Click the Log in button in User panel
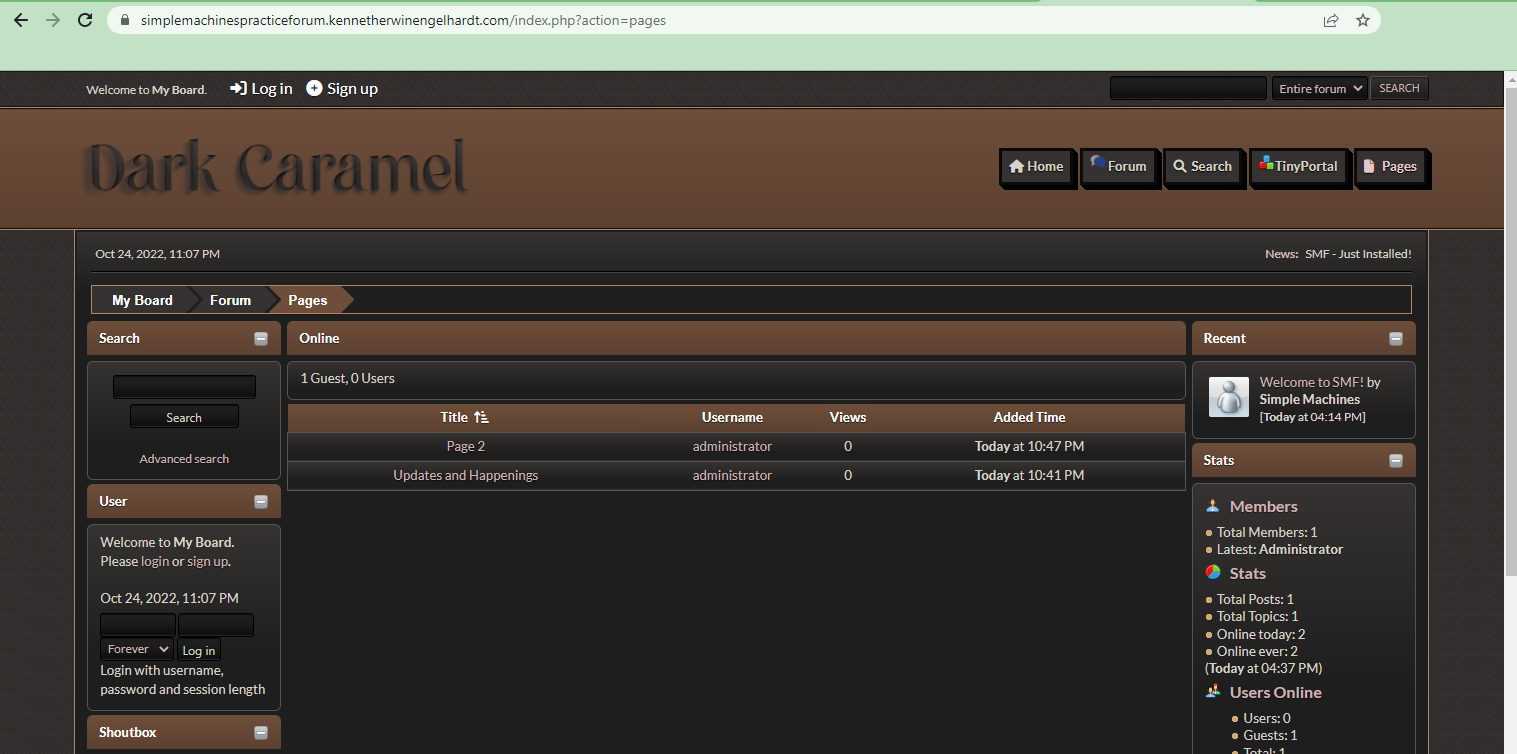Screen dimensions: 1517x754 point(198,651)
